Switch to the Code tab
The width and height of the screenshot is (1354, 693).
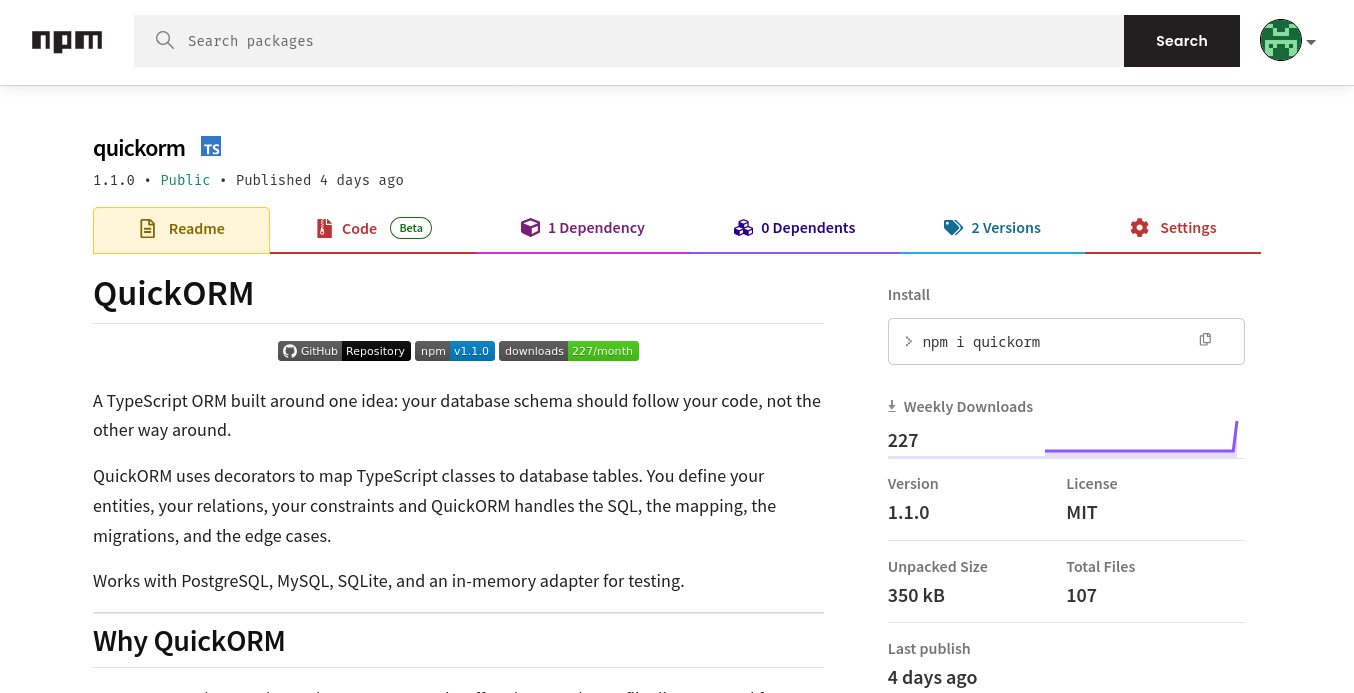[x=373, y=229]
